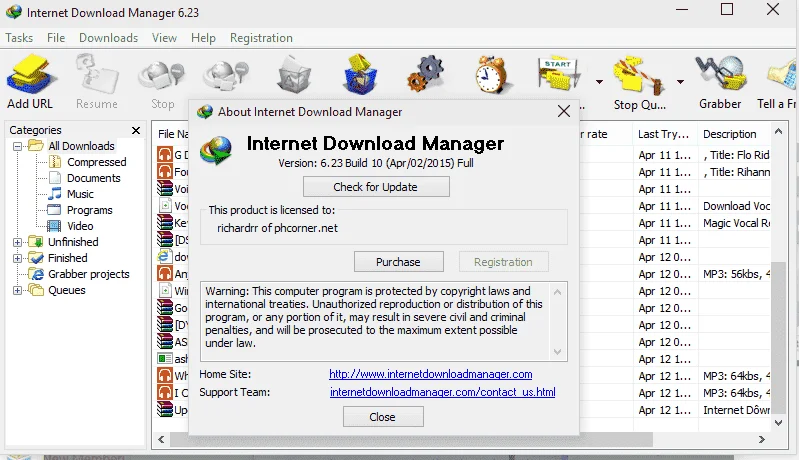Click the Close button in About dialog

point(383,417)
